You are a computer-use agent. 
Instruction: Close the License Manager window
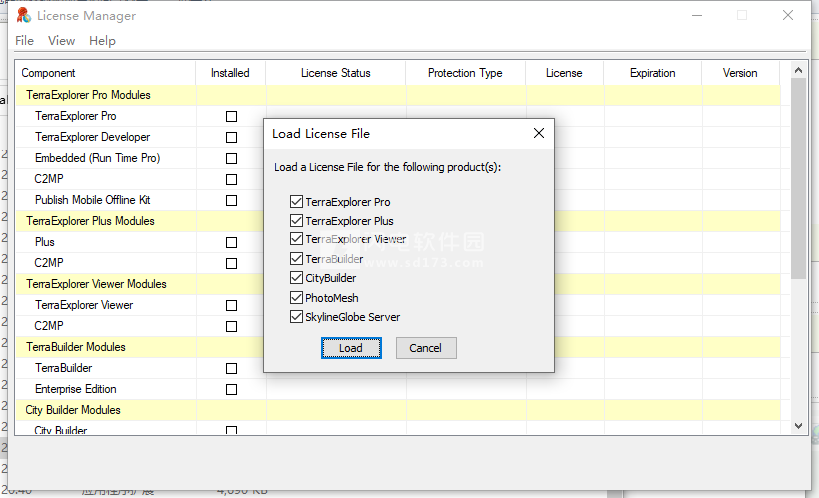click(x=788, y=16)
